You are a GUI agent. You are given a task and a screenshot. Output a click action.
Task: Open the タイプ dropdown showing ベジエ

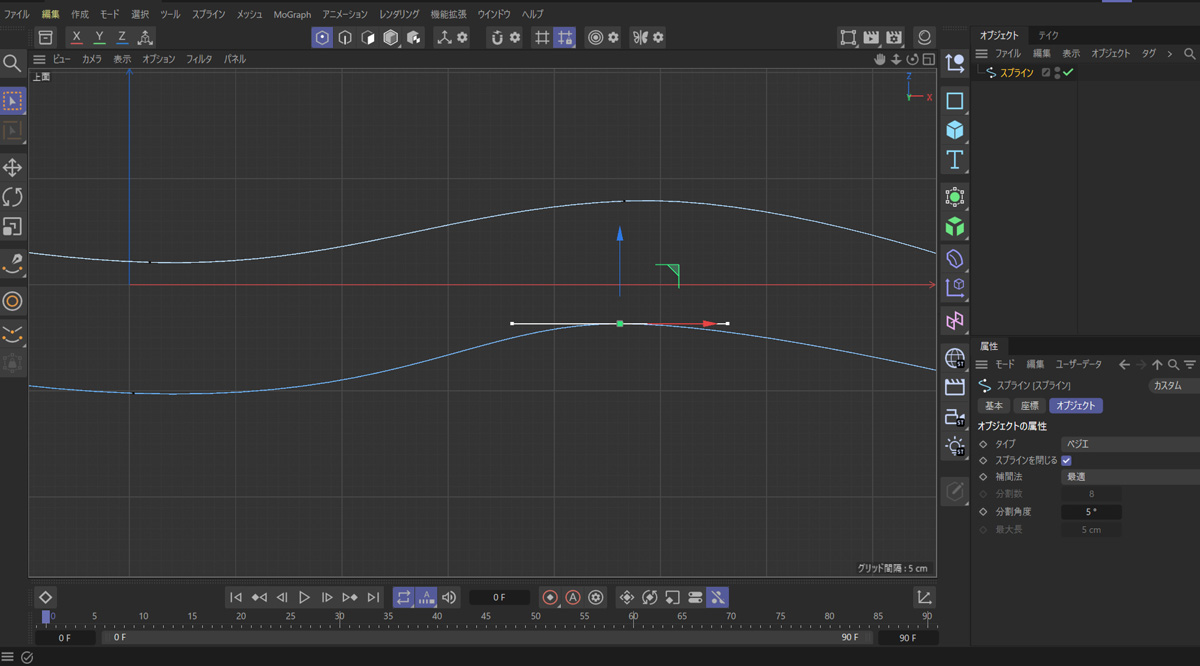tap(1130, 443)
